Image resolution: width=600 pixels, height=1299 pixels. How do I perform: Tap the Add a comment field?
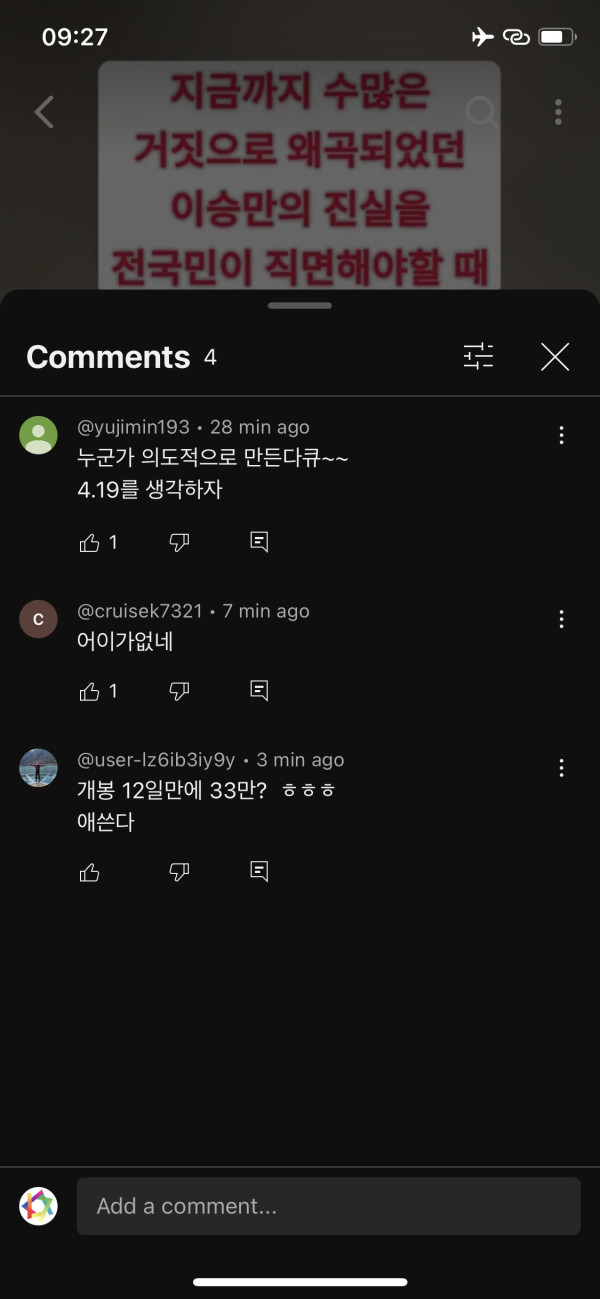328,1206
